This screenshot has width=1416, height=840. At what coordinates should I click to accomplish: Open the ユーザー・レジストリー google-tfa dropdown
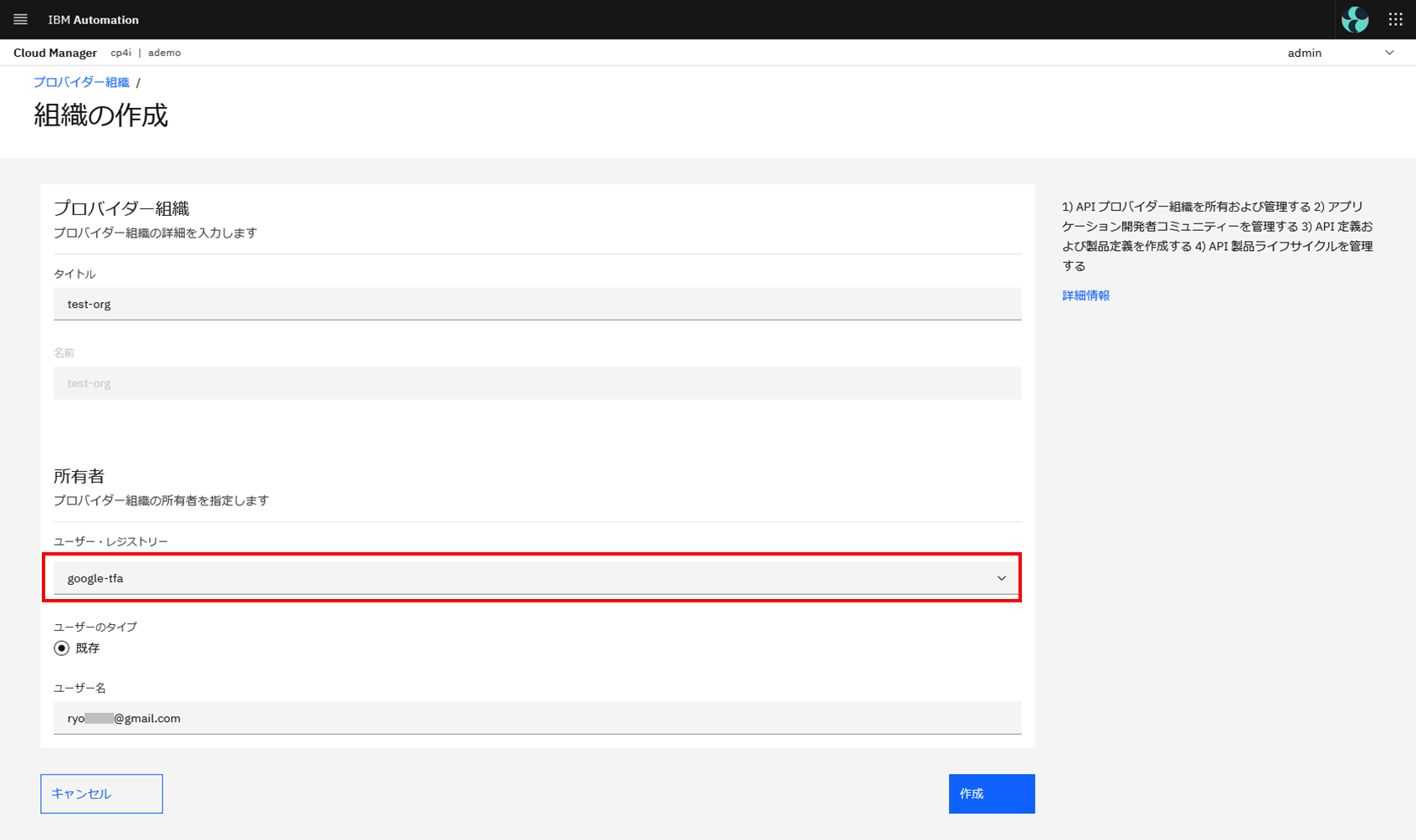coord(537,578)
